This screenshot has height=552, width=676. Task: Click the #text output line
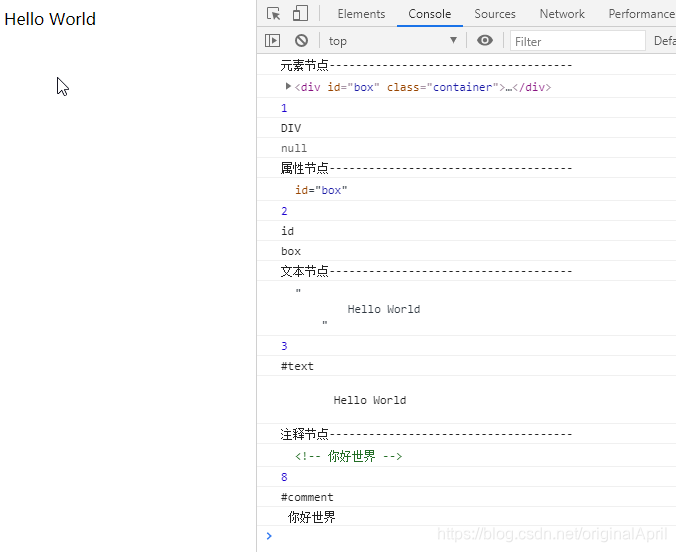click(297, 366)
